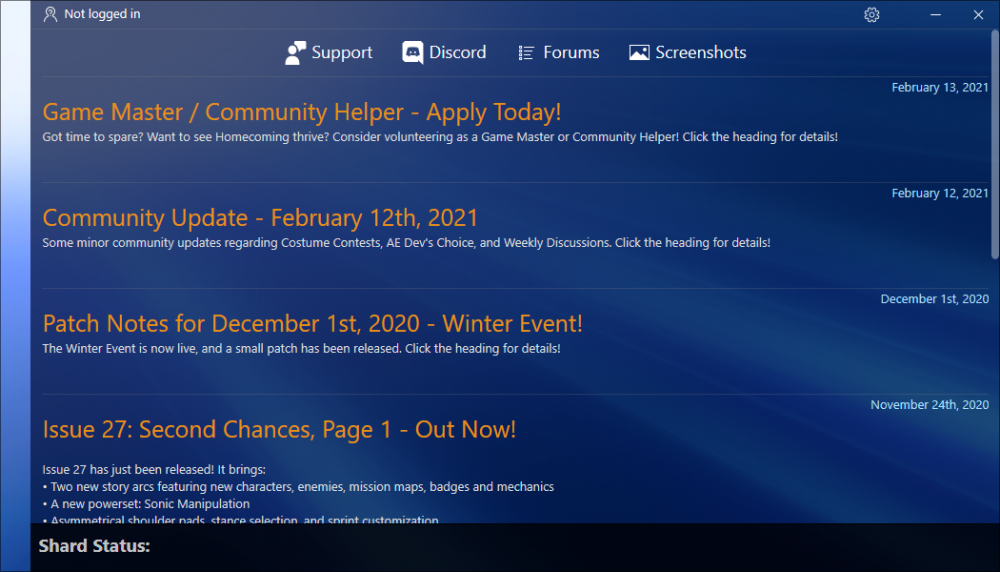The height and width of the screenshot is (572, 1000).
Task: Click 'Got time to spare?' description text
Action: tap(440, 137)
